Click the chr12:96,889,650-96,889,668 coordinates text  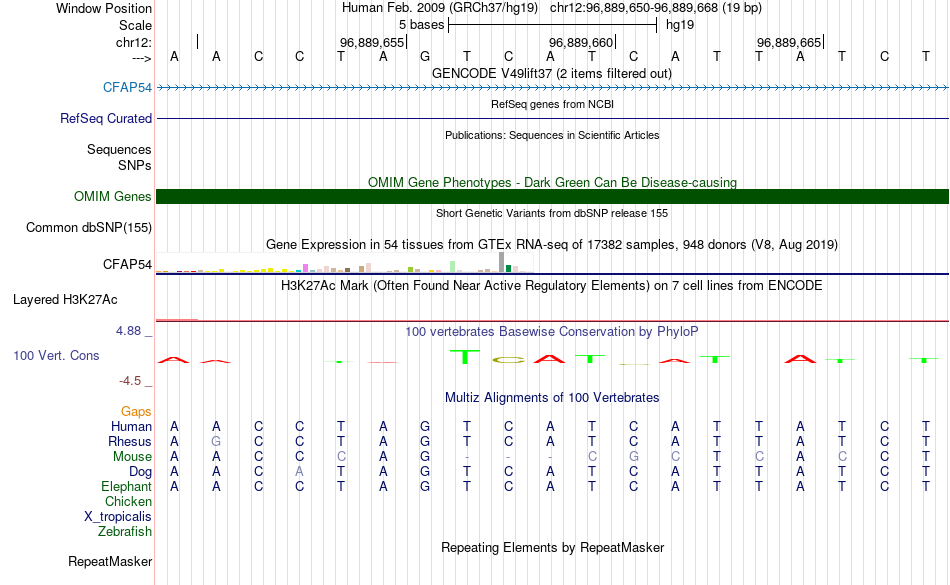[x=656, y=8]
